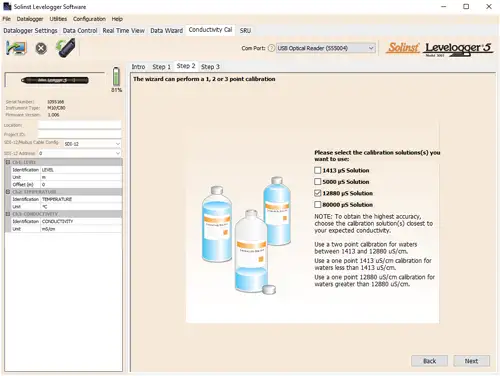
Task: Open the Configuration menu
Action: click(89, 19)
